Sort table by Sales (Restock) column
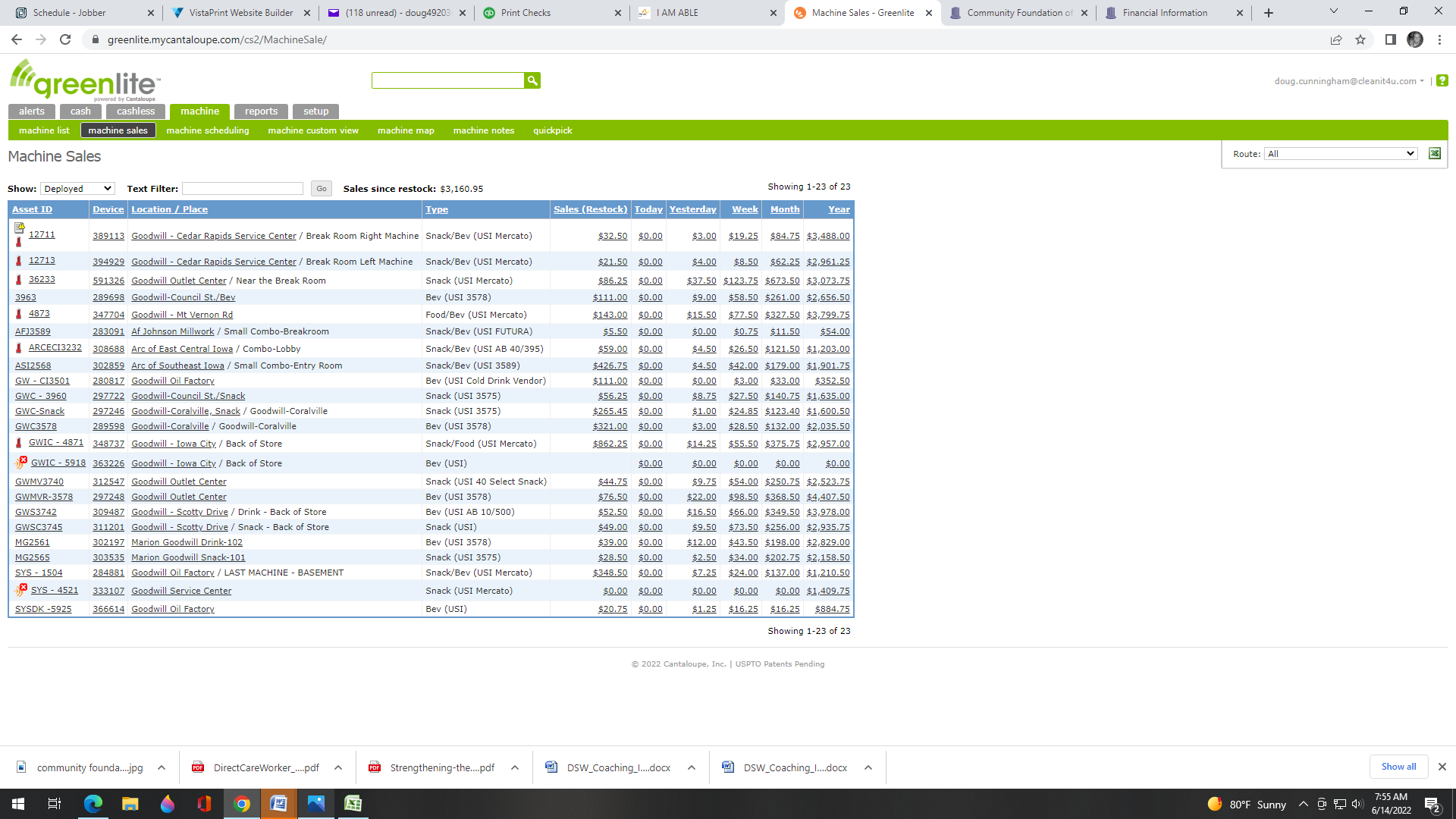 (x=590, y=209)
